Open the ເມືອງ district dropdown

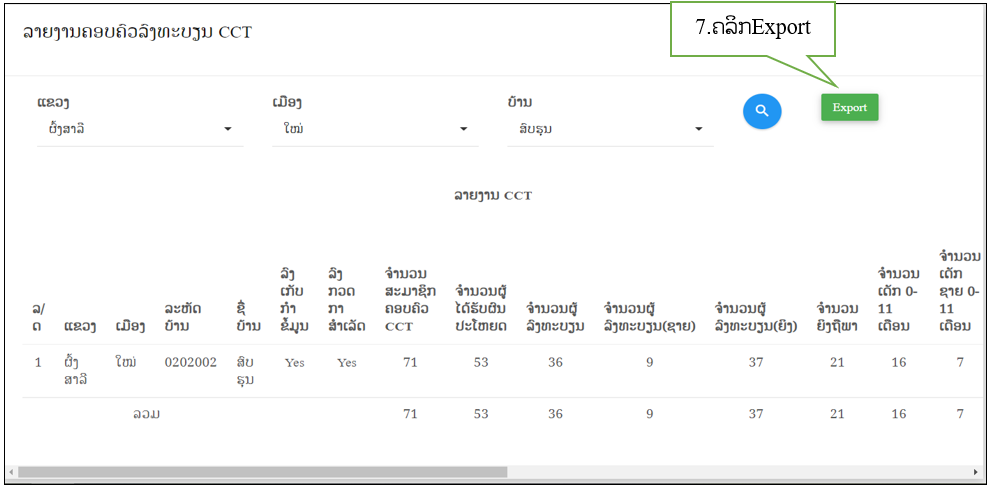coord(374,129)
